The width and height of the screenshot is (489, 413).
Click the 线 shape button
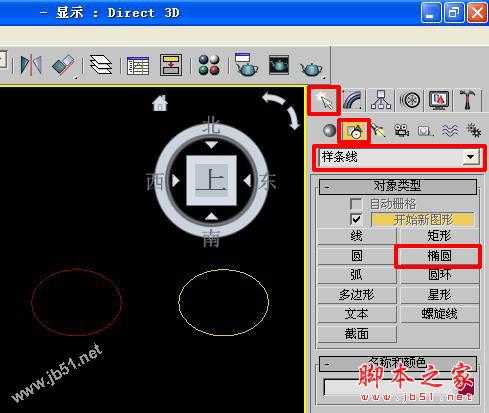click(357, 236)
